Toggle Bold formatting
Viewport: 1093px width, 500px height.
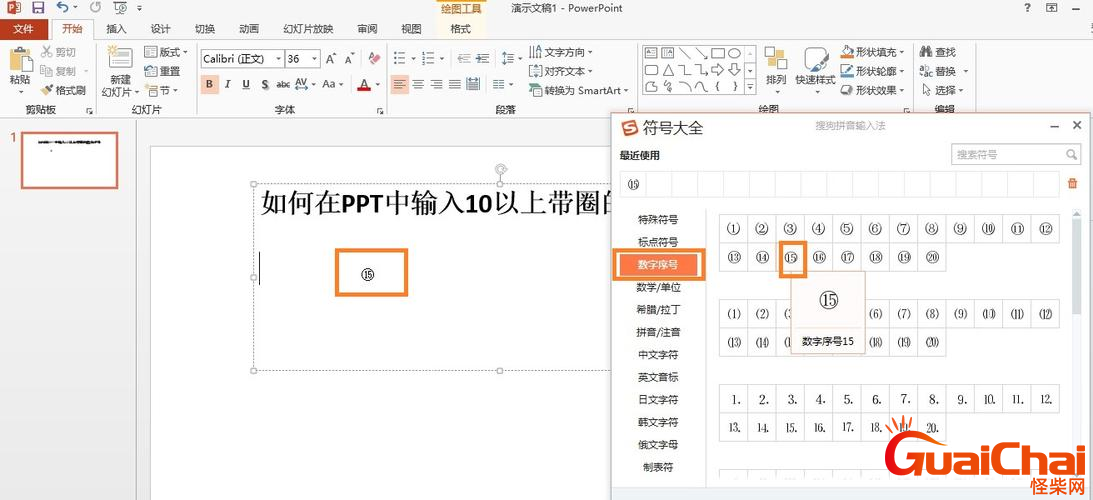pyautogui.click(x=209, y=84)
